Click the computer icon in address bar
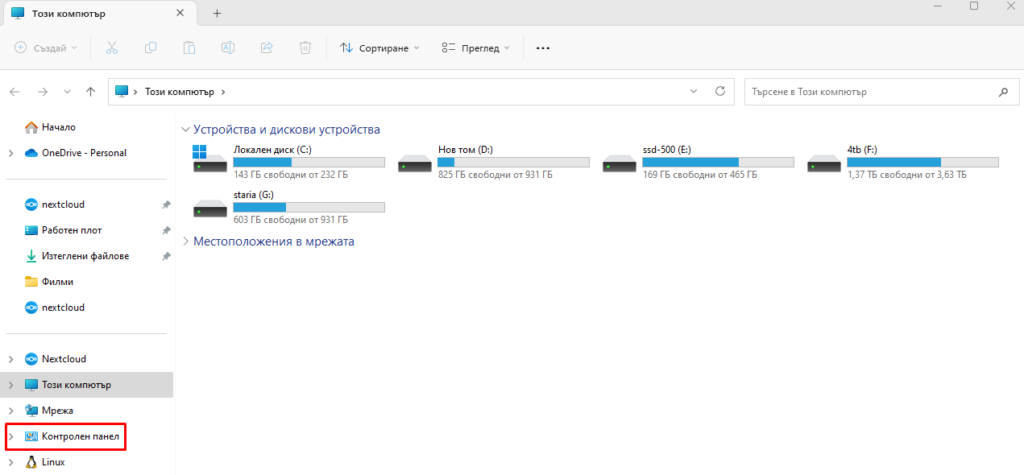This screenshot has height=475, width=1024. 121,91
